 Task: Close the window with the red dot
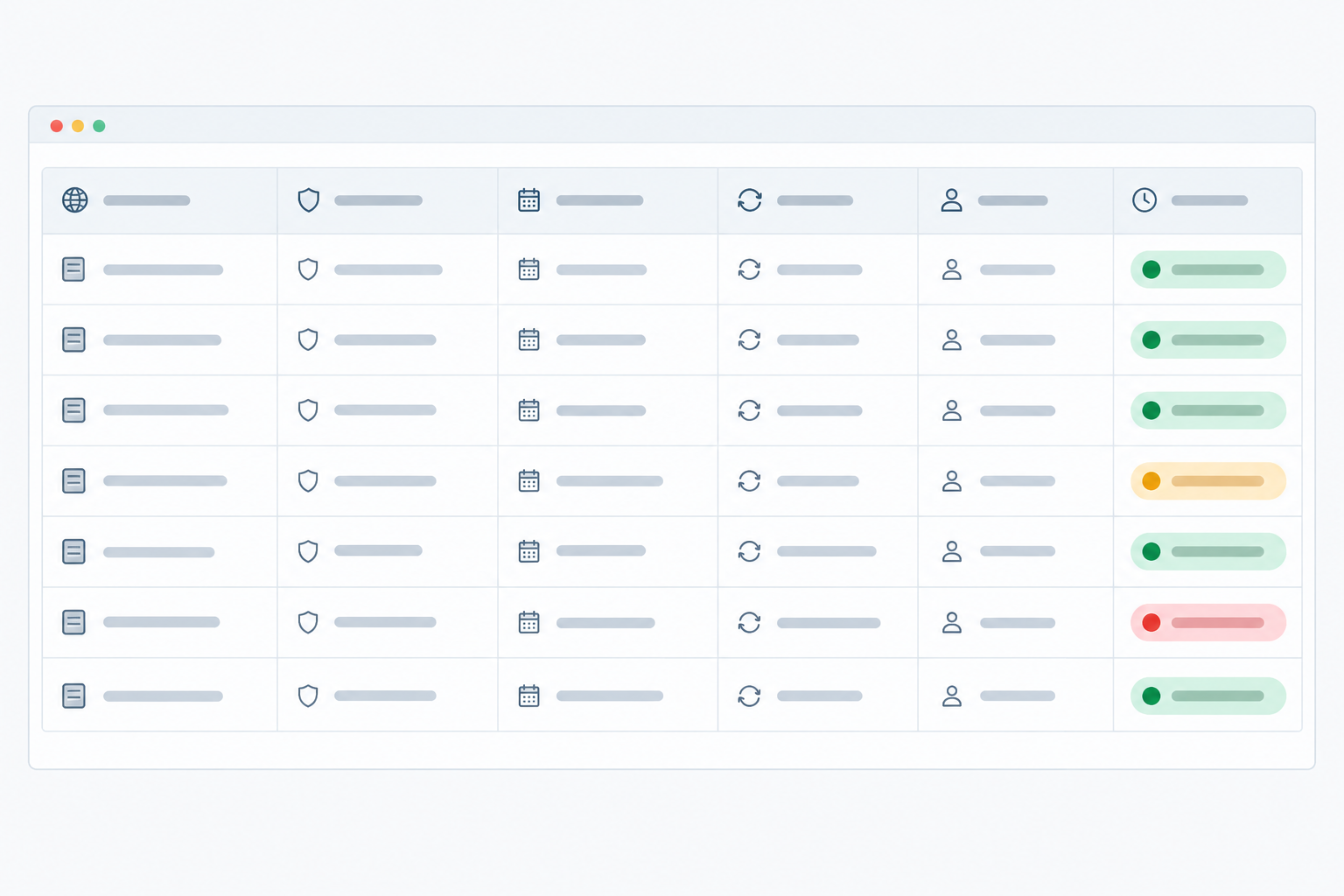pyautogui.click(x=57, y=126)
